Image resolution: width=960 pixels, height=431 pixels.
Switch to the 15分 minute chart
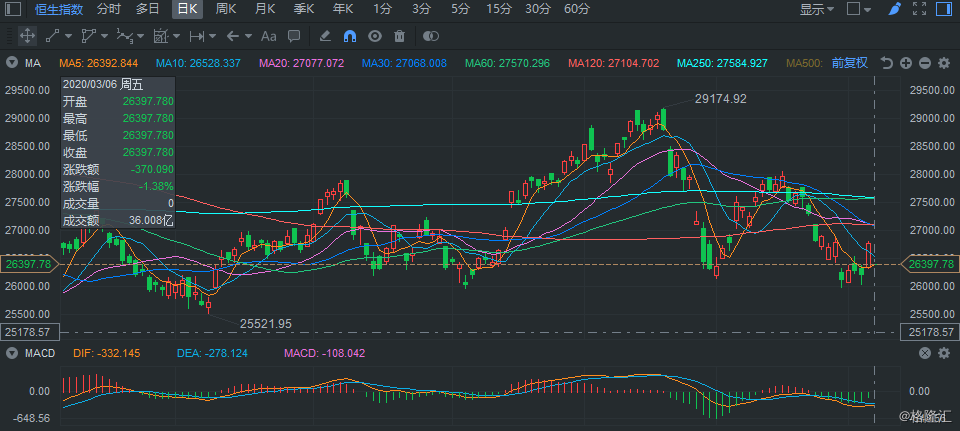click(x=499, y=9)
